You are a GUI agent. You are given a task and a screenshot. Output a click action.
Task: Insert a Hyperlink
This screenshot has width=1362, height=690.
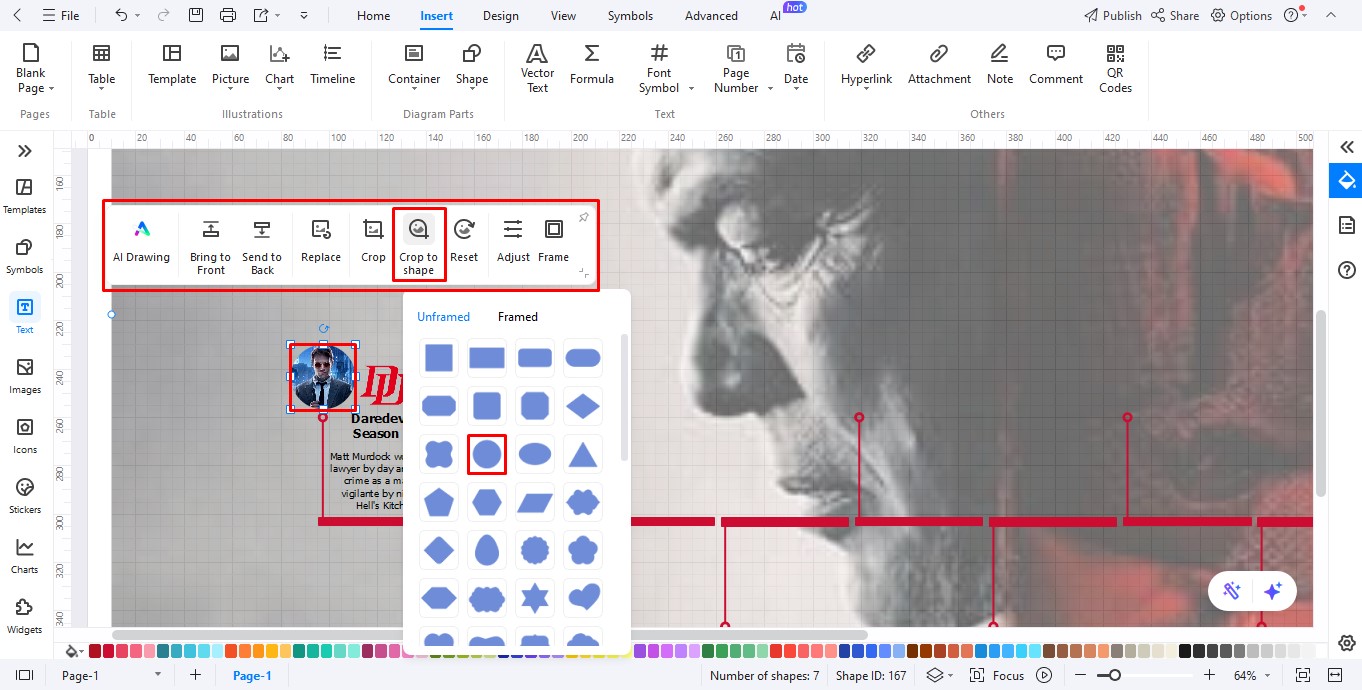point(866,64)
